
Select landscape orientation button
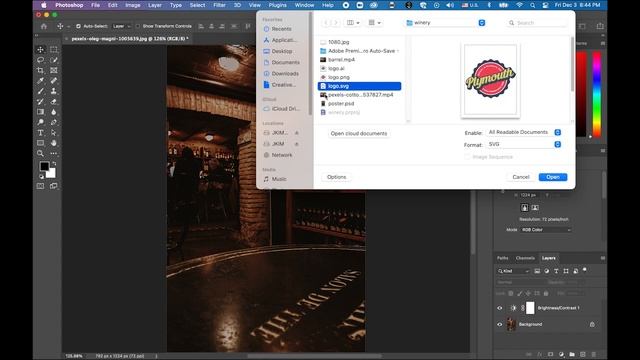[535, 208]
